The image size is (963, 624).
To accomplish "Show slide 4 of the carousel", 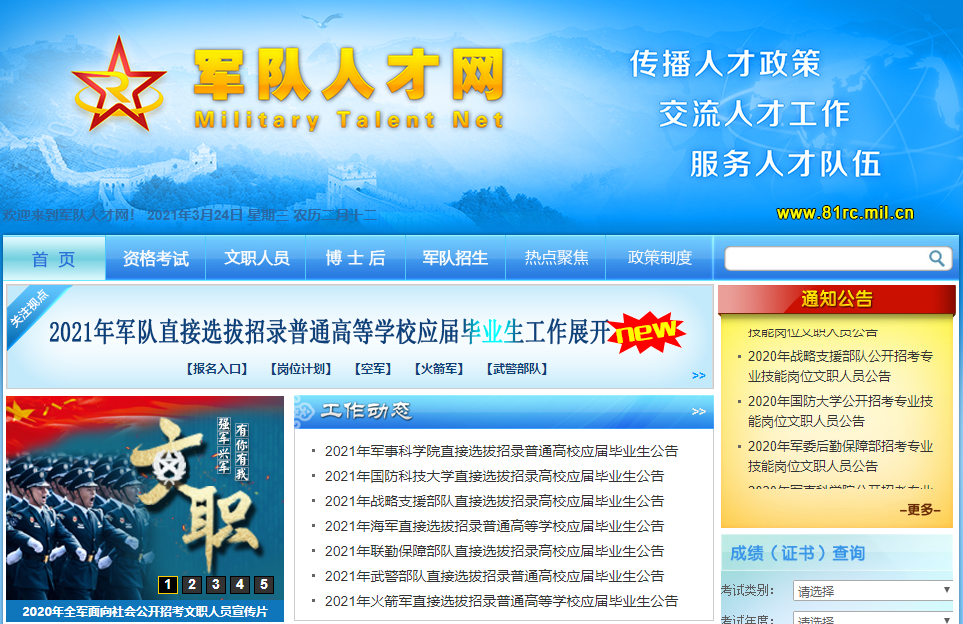I will pyautogui.click(x=240, y=585).
